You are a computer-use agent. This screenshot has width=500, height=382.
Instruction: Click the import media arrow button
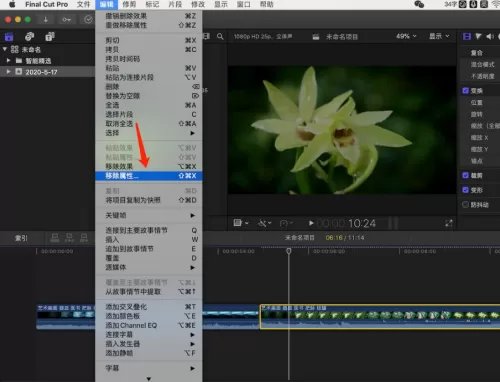pos(46,20)
